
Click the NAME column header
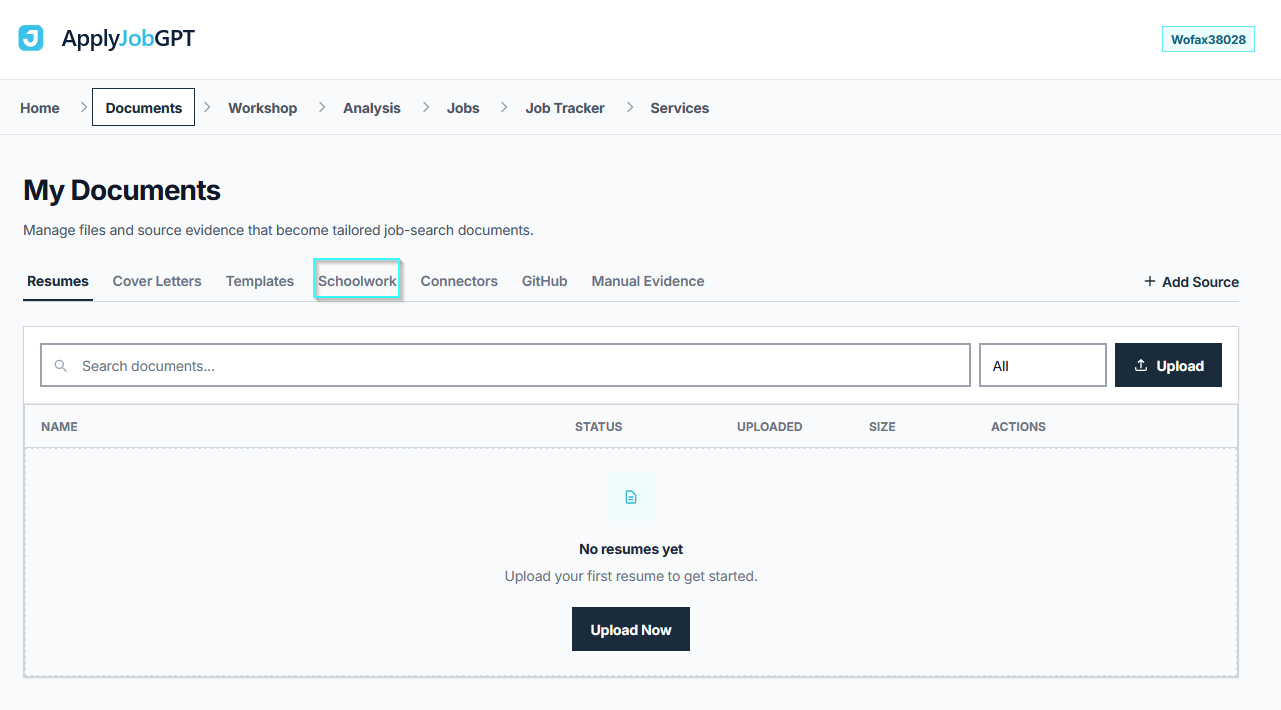coord(59,427)
